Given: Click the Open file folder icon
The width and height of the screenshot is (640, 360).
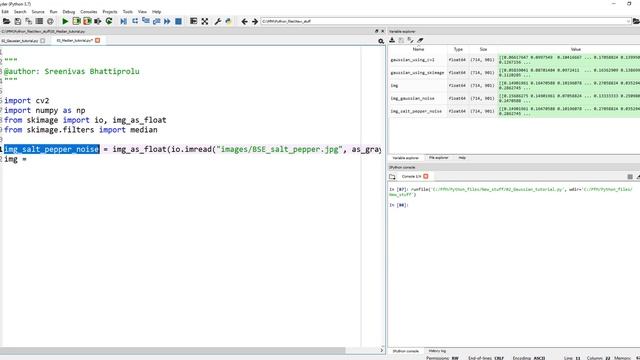Looking at the screenshot, I should tap(7, 21).
